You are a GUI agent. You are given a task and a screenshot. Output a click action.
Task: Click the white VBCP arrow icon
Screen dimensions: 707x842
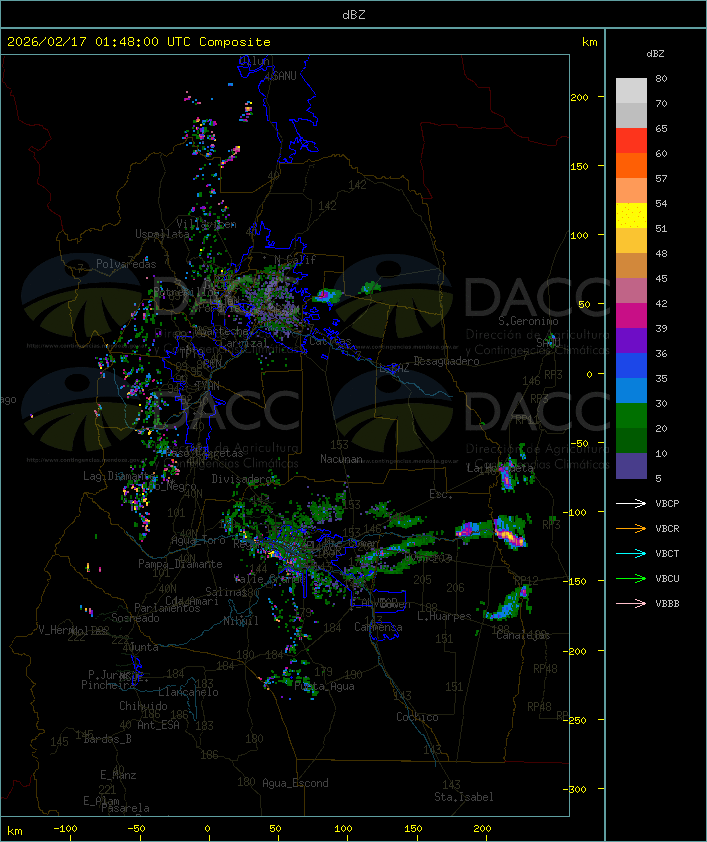tap(631, 503)
